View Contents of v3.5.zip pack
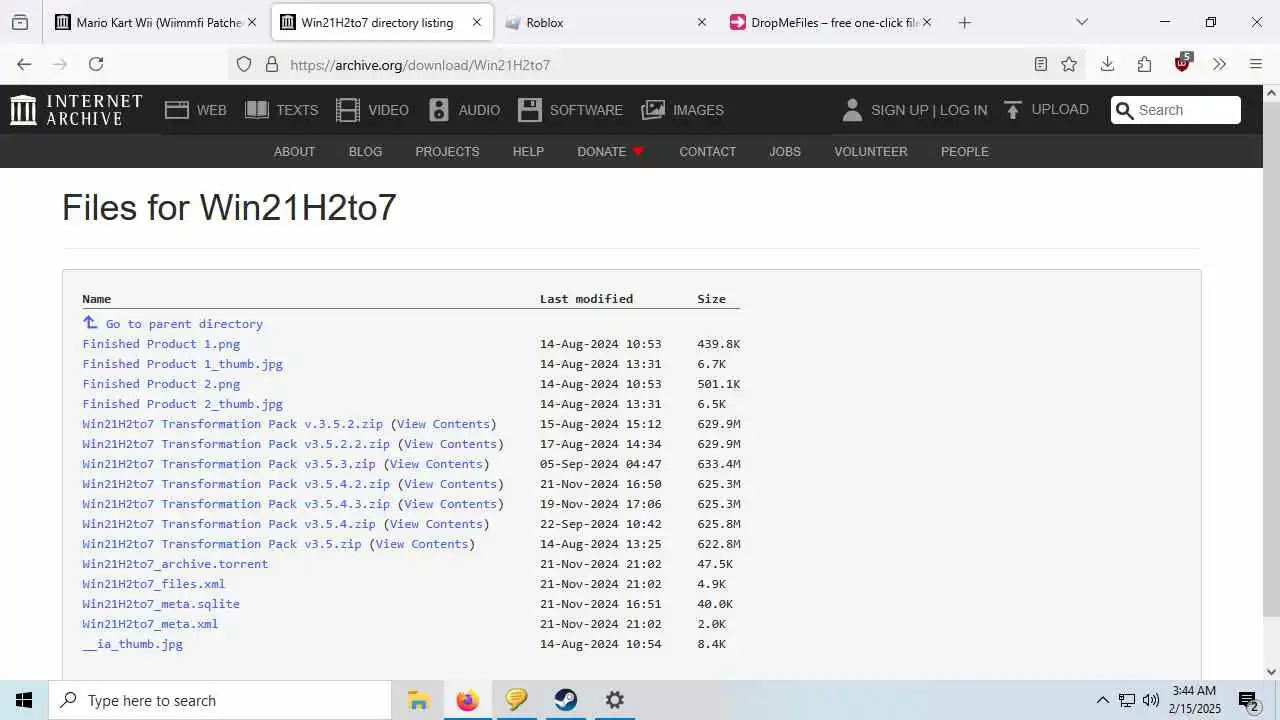The width and height of the screenshot is (1280, 720). pos(422,544)
